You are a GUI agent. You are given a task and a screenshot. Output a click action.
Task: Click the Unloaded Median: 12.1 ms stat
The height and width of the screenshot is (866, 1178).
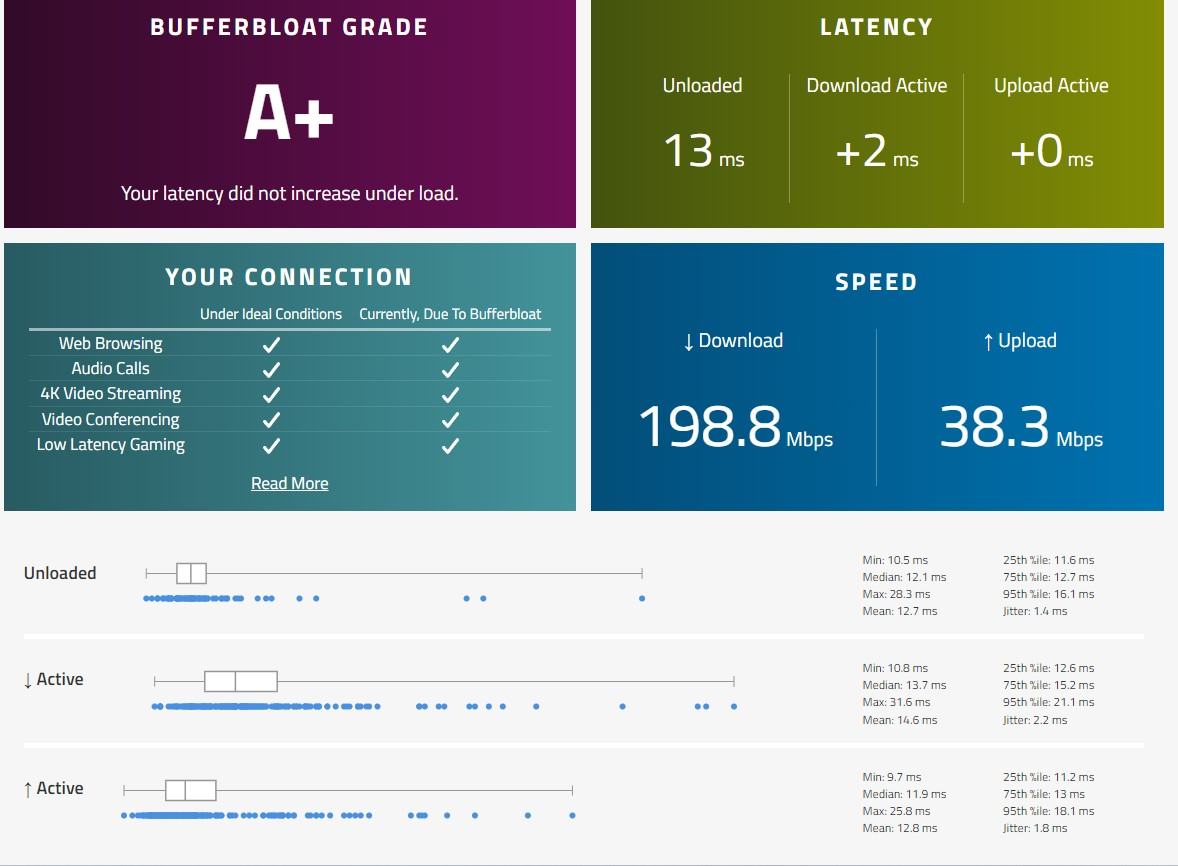tap(905, 577)
